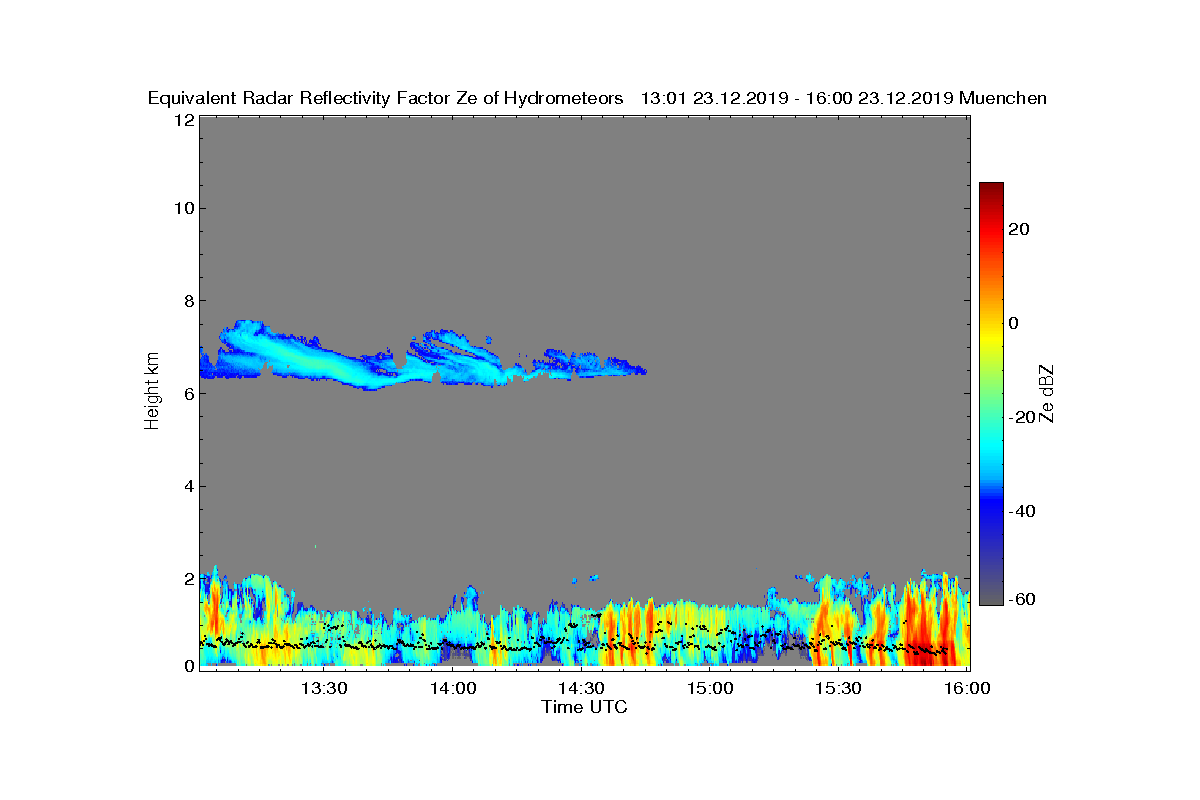Click the Ze dBZ colorbar title
The height and width of the screenshot is (800, 1200).
tap(1047, 393)
